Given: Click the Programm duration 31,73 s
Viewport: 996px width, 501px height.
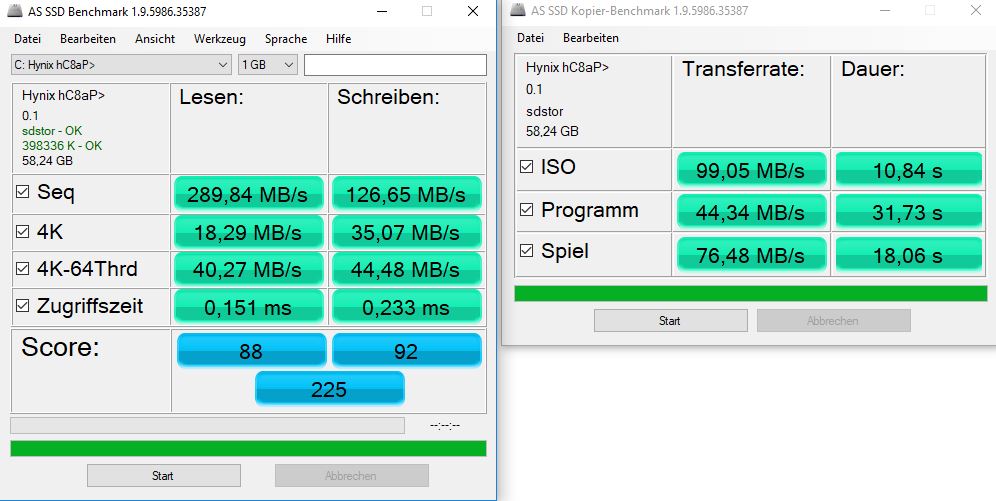Looking at the screenshot, I should (x=908, y=212).
